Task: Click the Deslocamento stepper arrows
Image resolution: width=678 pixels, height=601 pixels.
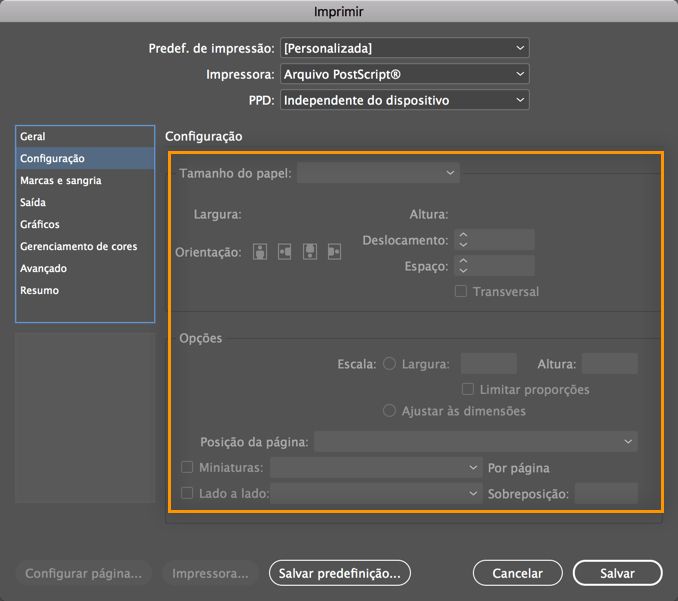Action: (x=463, y=240)
